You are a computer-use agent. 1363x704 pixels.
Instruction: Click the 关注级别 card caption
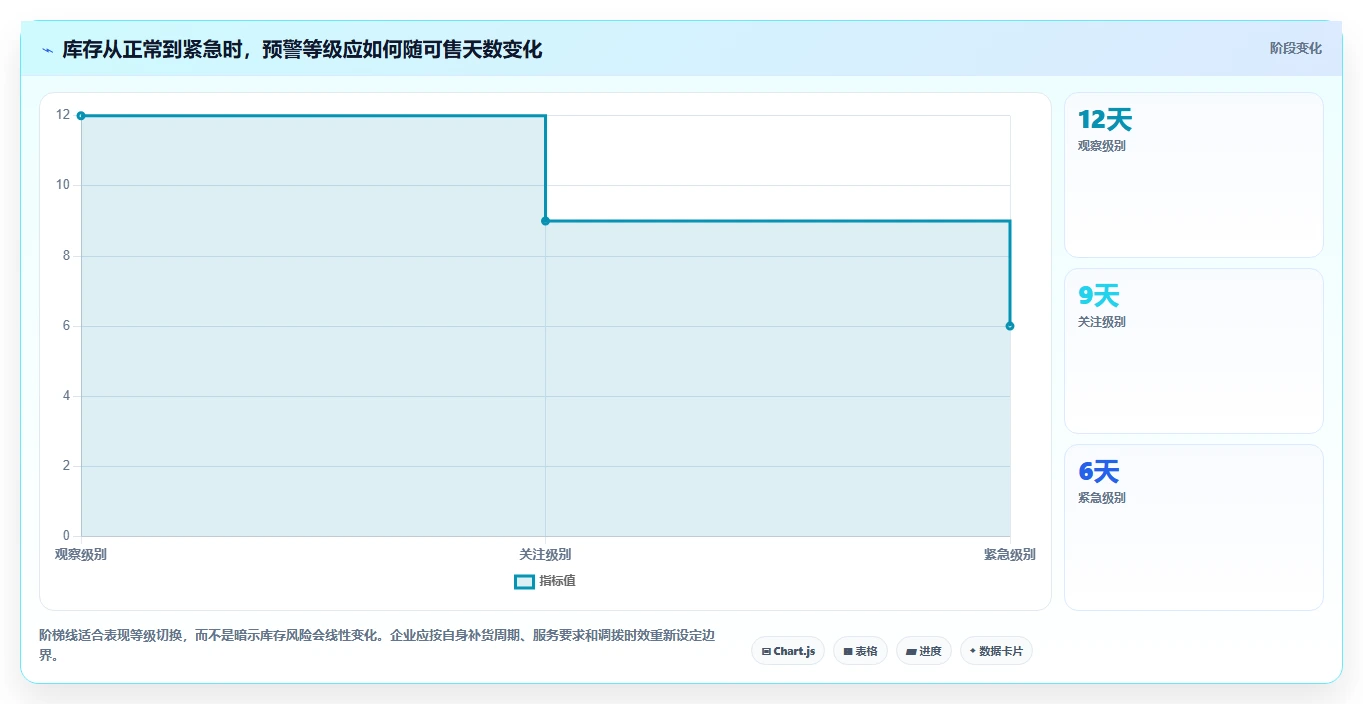pos(1101,322)
